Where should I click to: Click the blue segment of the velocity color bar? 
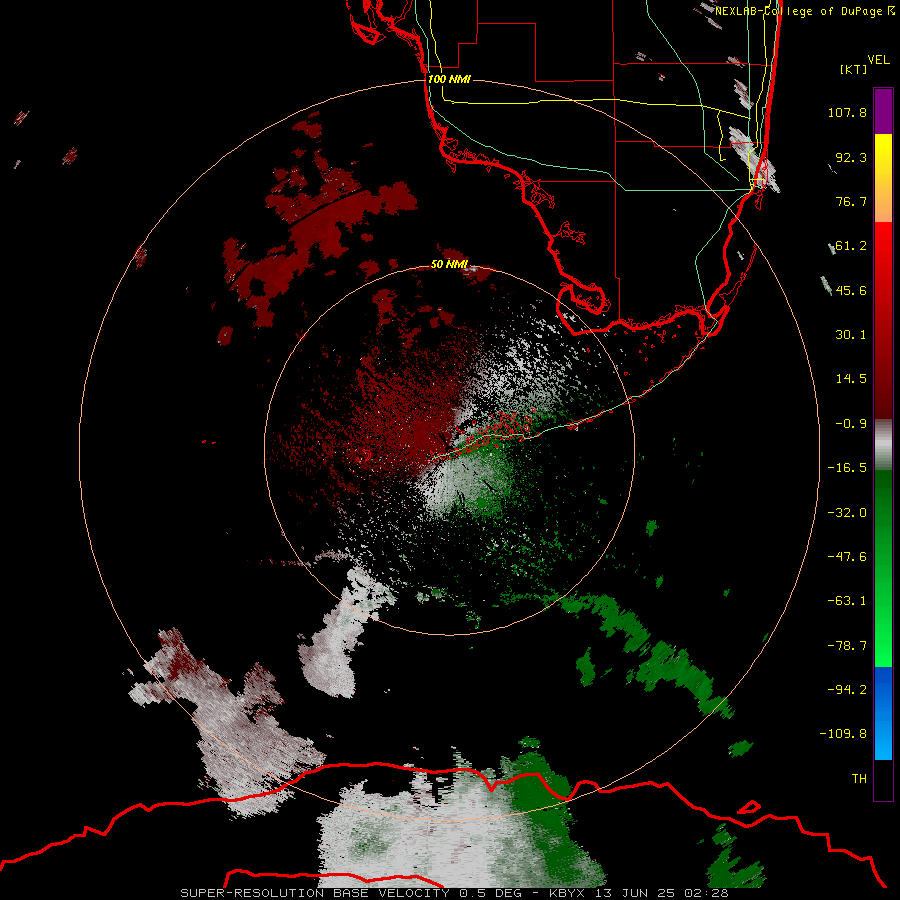[x=883, y=713]
